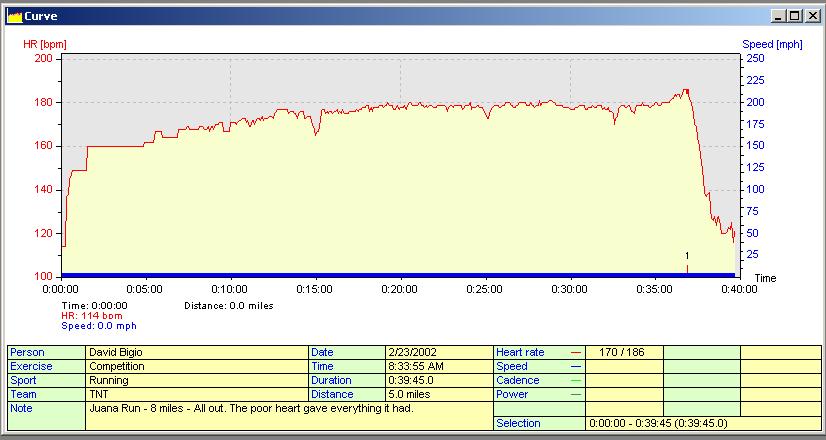The height and width of the screenshot is (440, 826).
Task: Click the lap marker 1 on the timeline
Action: pos(687,257)
